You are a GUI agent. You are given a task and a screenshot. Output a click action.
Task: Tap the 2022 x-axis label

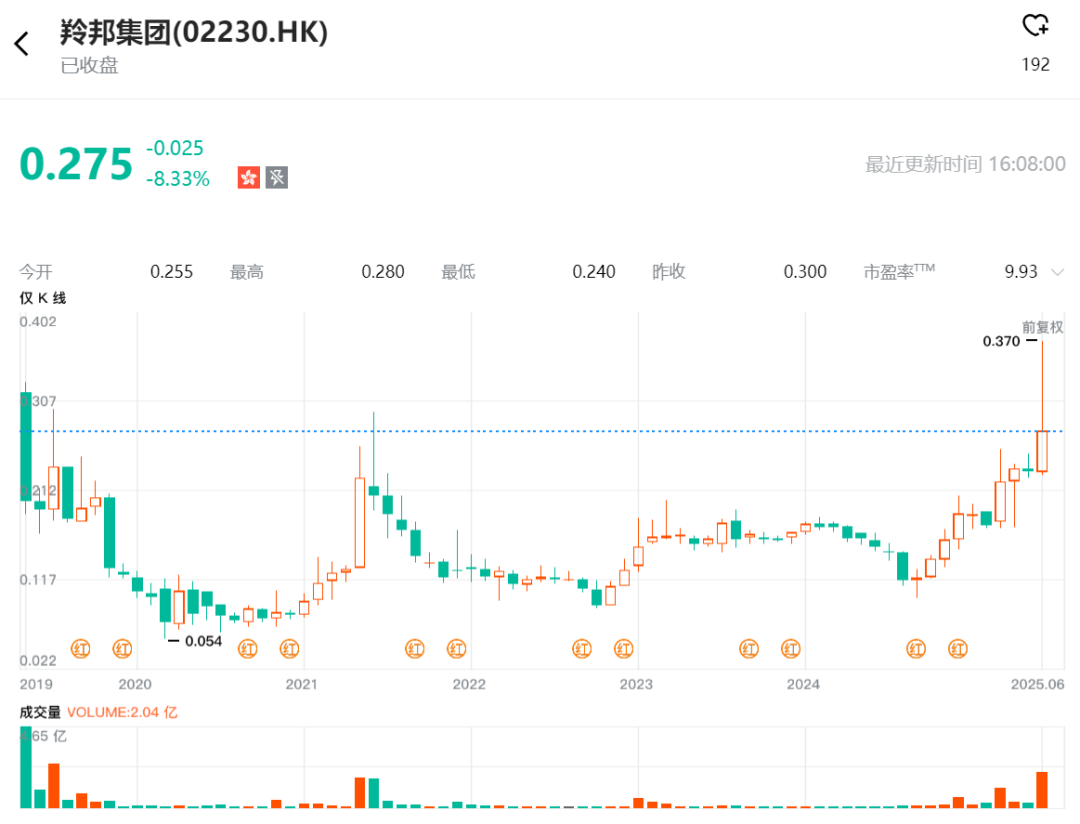click(469, 684)
